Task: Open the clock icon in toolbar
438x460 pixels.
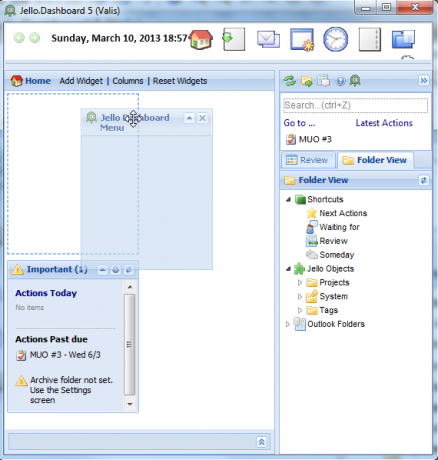Action: pyautogui.click(x=336, y=39)
